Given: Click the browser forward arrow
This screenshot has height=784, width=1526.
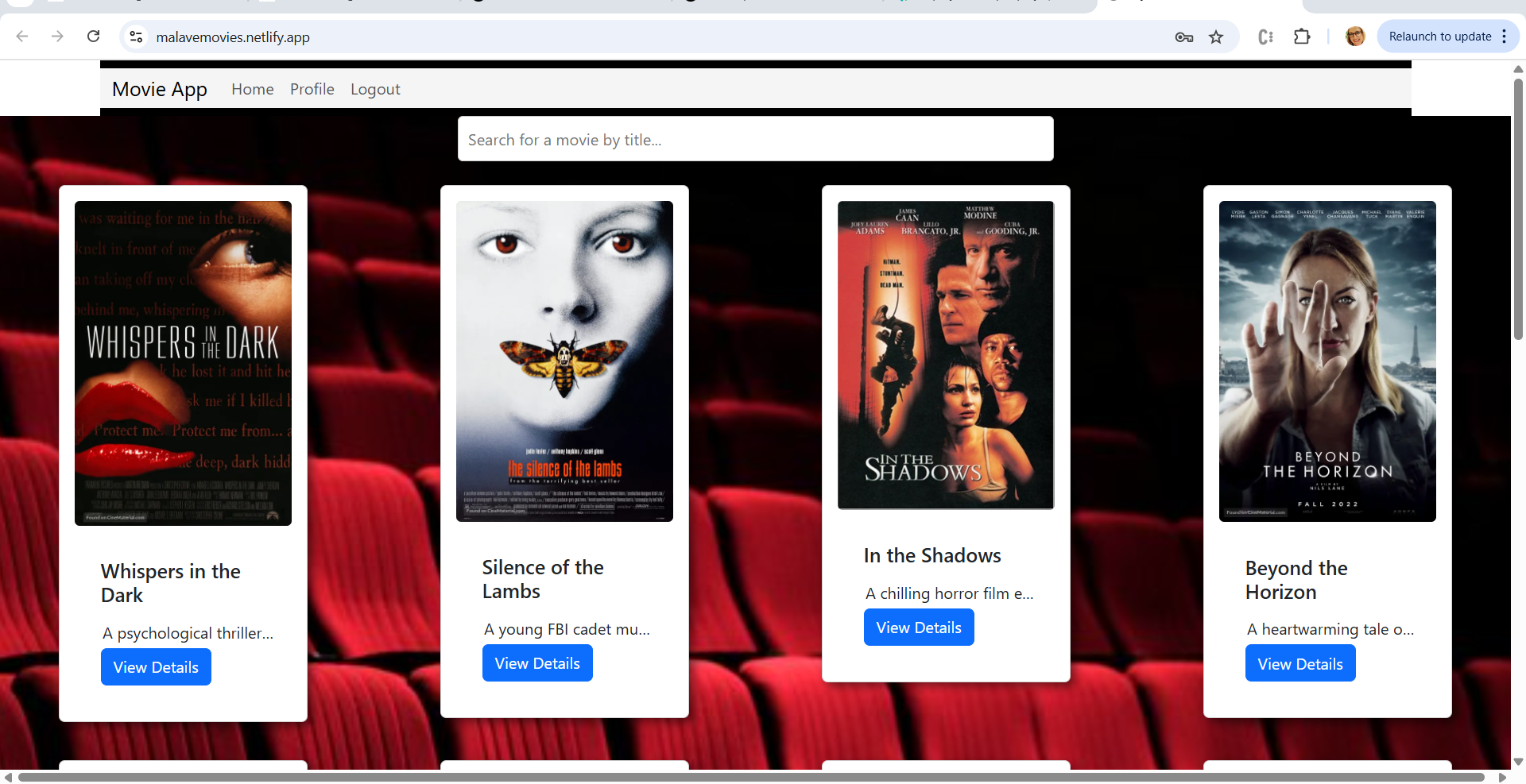Looking at the screenshot, I should click(x=57, y=37).
